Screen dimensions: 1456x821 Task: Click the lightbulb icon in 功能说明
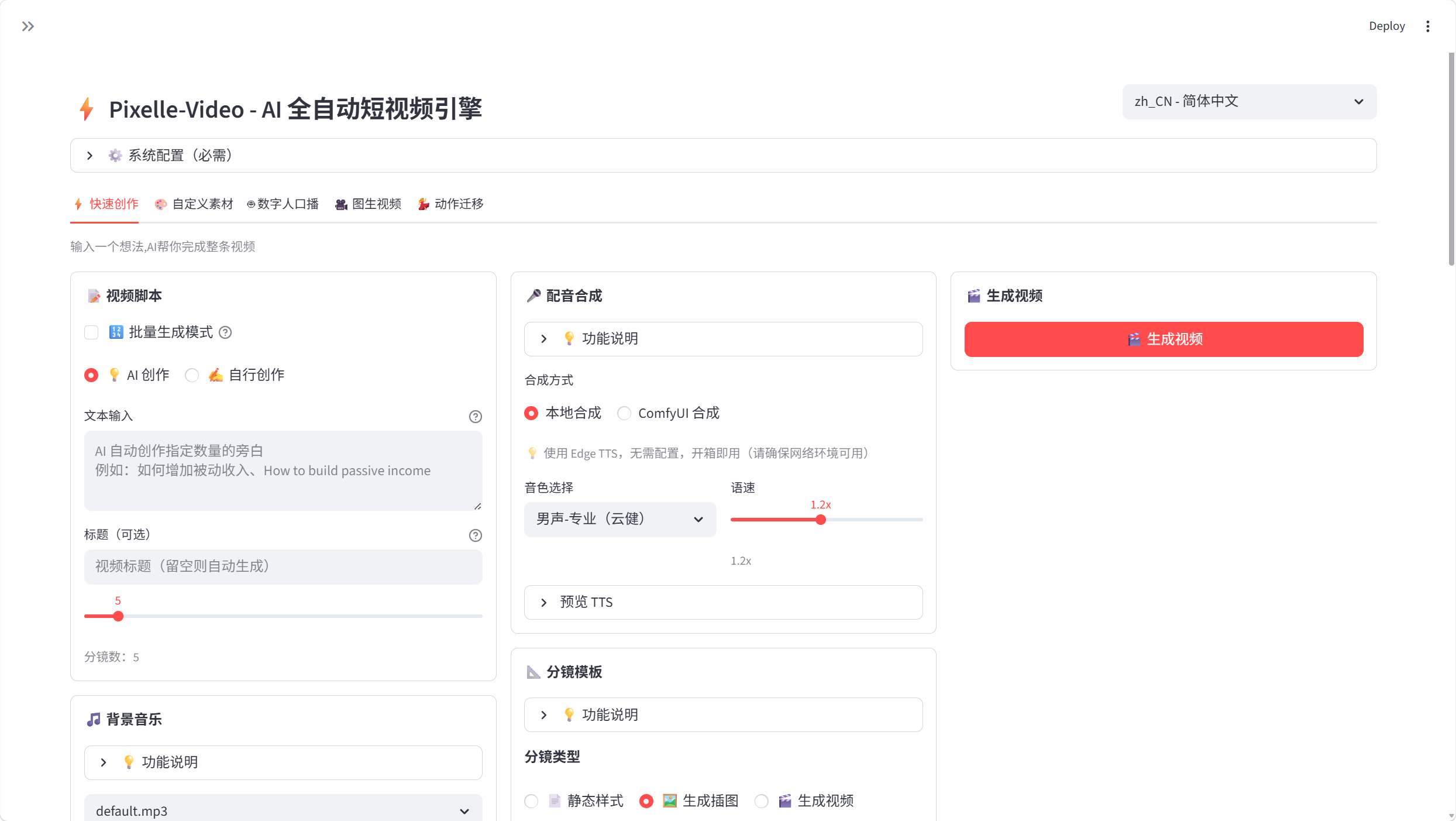568,338
